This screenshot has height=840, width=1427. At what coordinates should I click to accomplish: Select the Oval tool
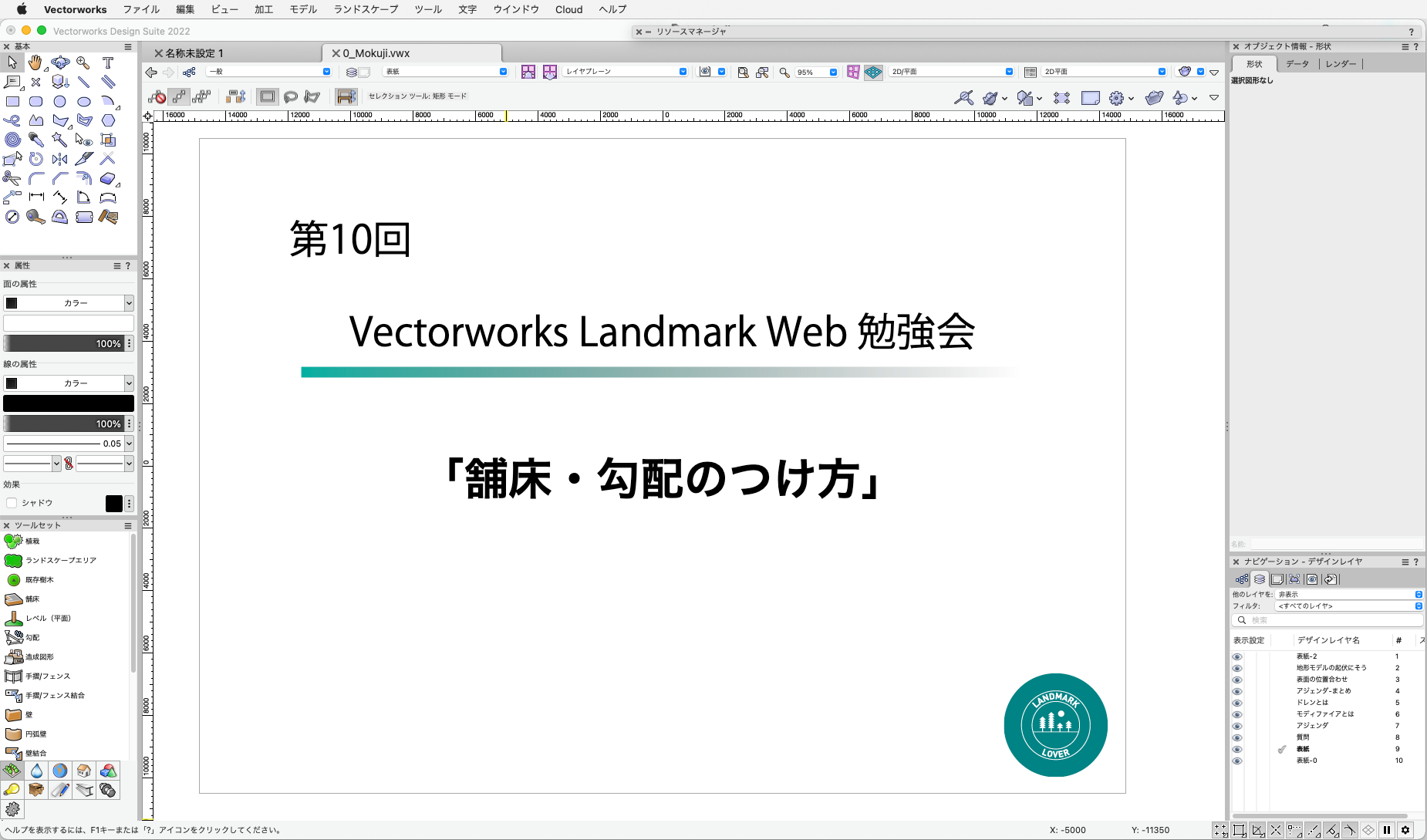pyautogui.click(x=83, y=101)
